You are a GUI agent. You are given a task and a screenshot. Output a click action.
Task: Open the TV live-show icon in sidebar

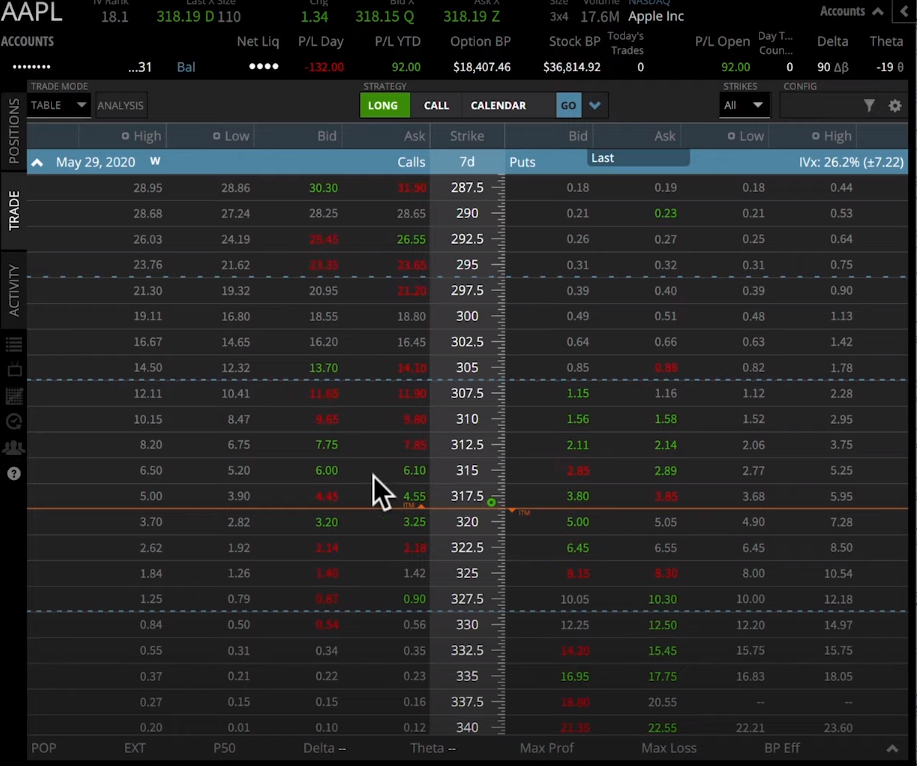[14, 370]
